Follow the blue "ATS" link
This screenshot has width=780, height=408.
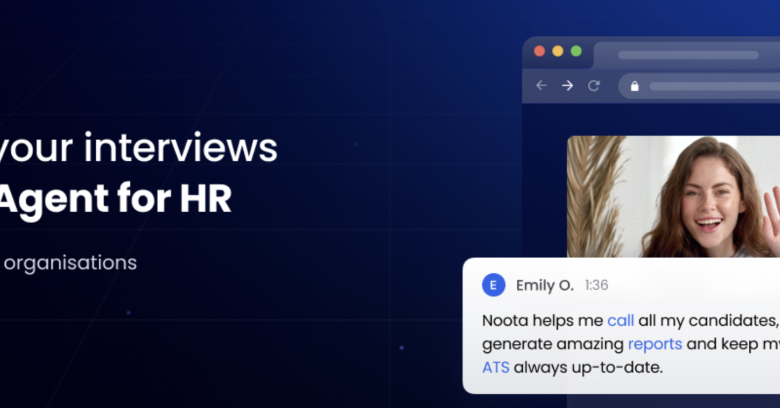[496, 367]
